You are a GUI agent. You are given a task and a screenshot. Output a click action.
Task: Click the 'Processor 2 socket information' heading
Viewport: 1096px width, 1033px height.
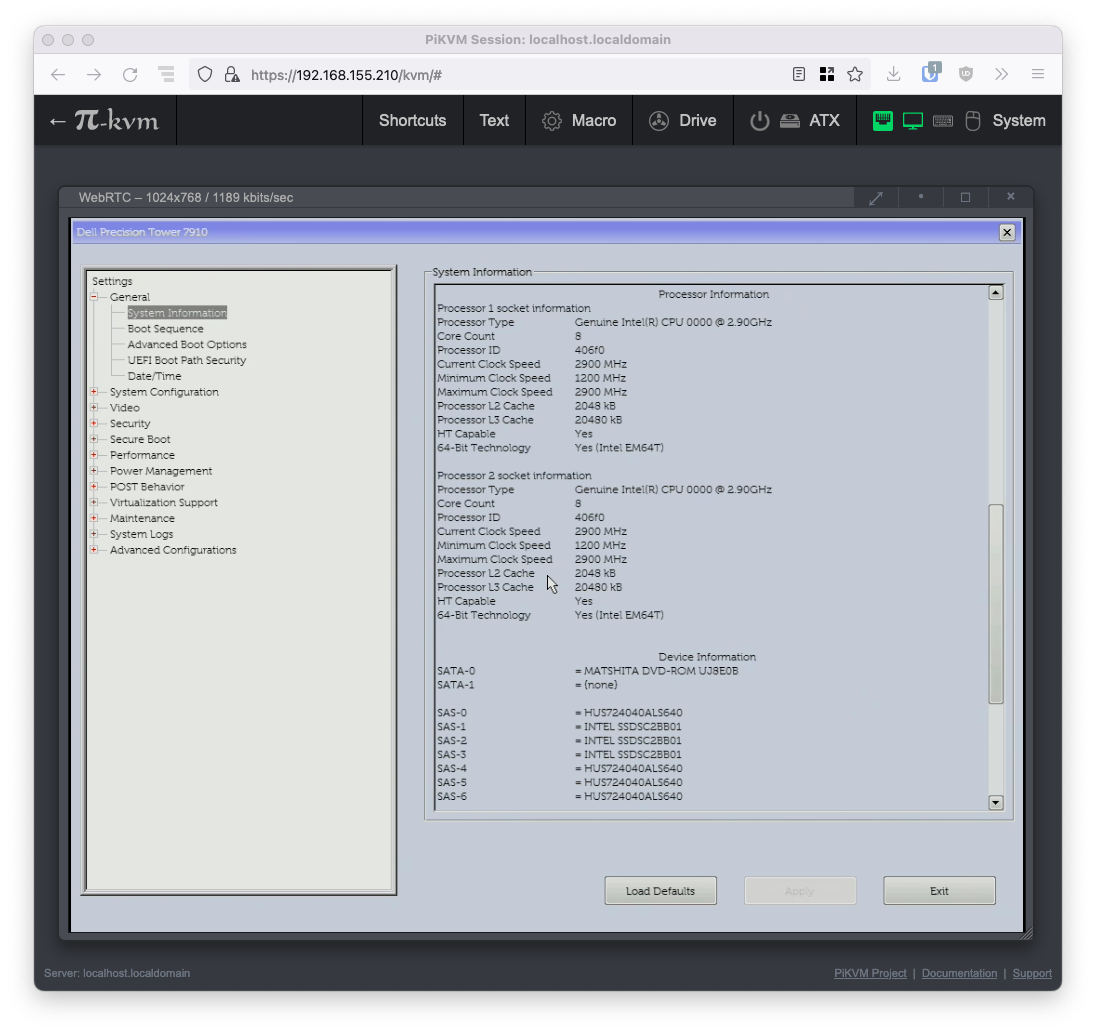point(514,475)
